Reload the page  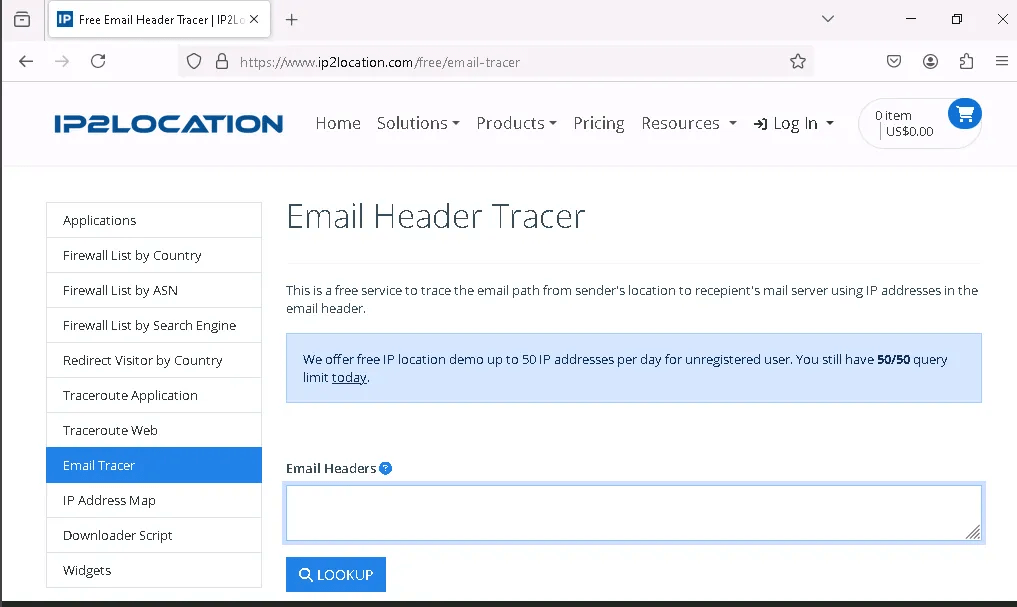pyautogui.click(x=98, y=62)
